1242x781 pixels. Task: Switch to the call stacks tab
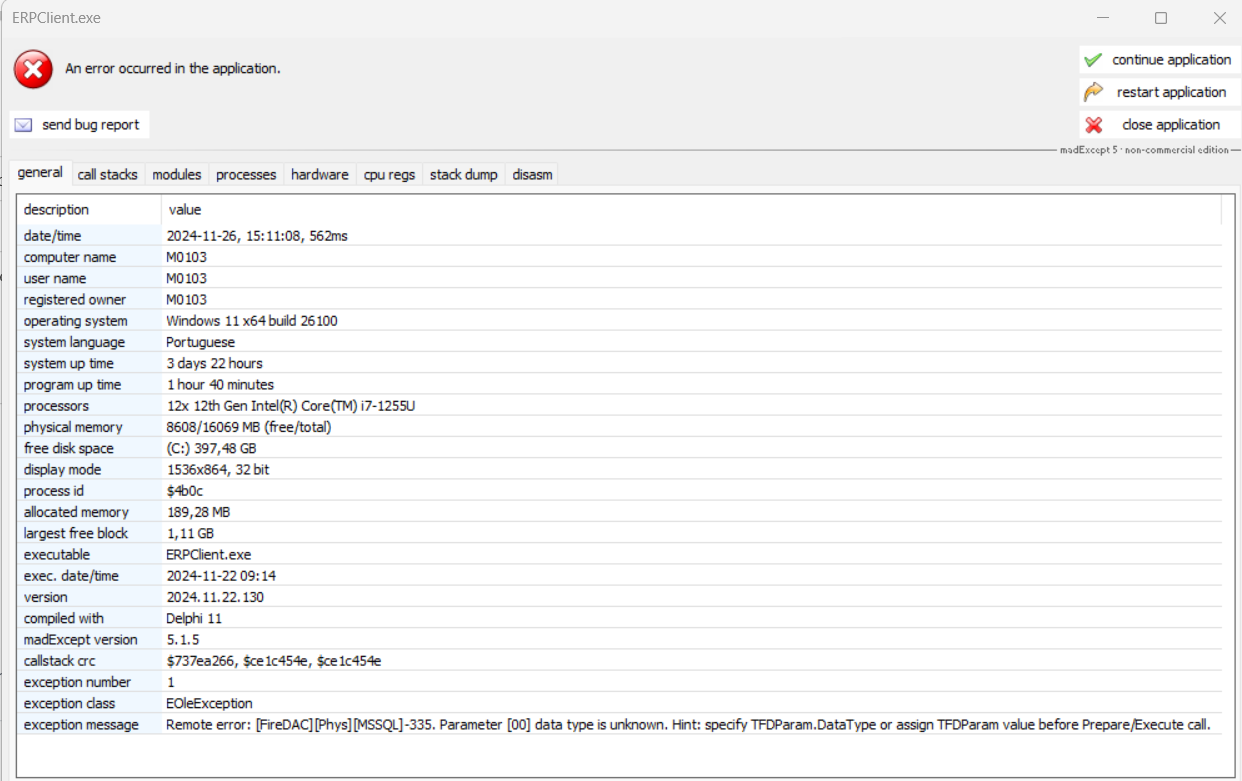click(x=107, y=174)
